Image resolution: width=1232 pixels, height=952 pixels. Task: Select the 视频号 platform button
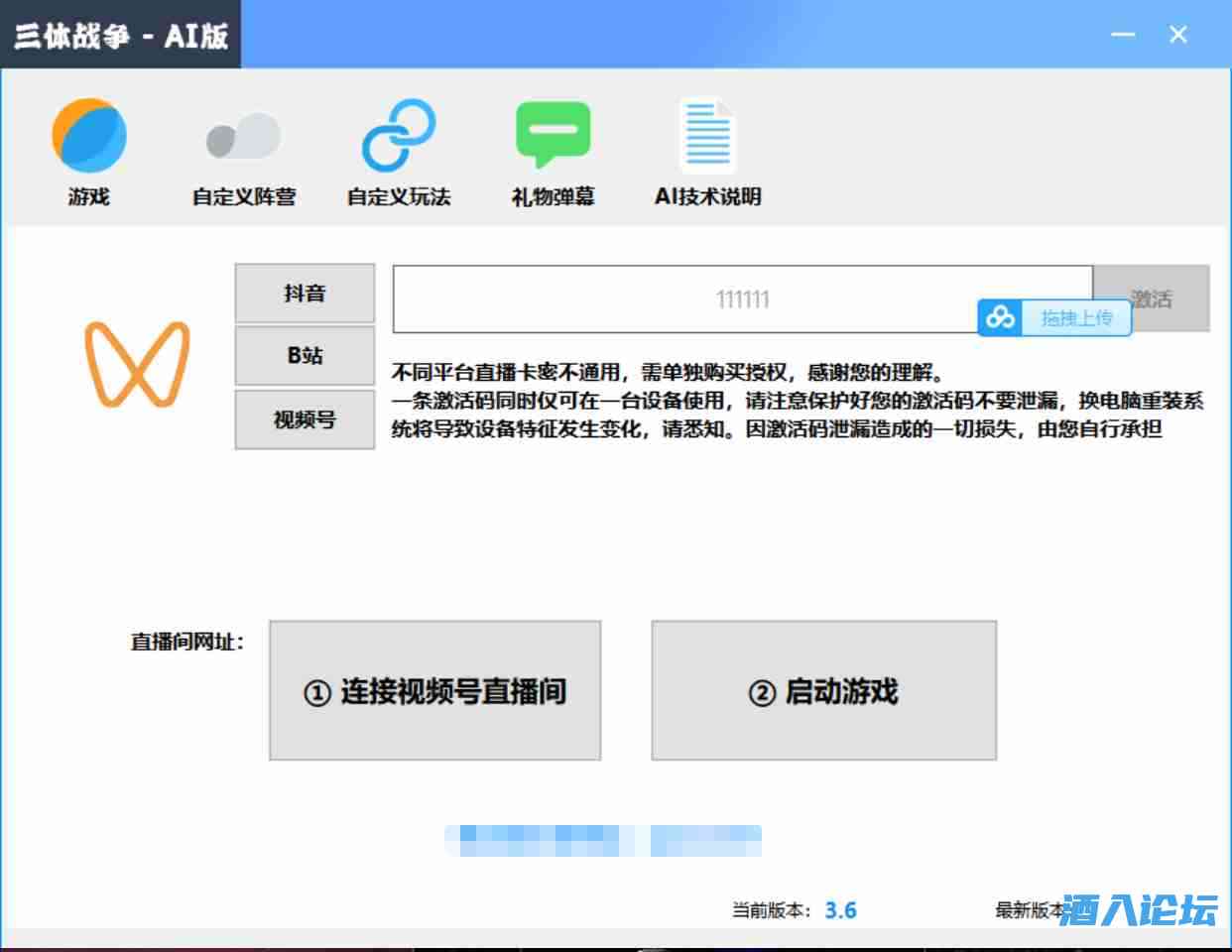coord(305,419)
